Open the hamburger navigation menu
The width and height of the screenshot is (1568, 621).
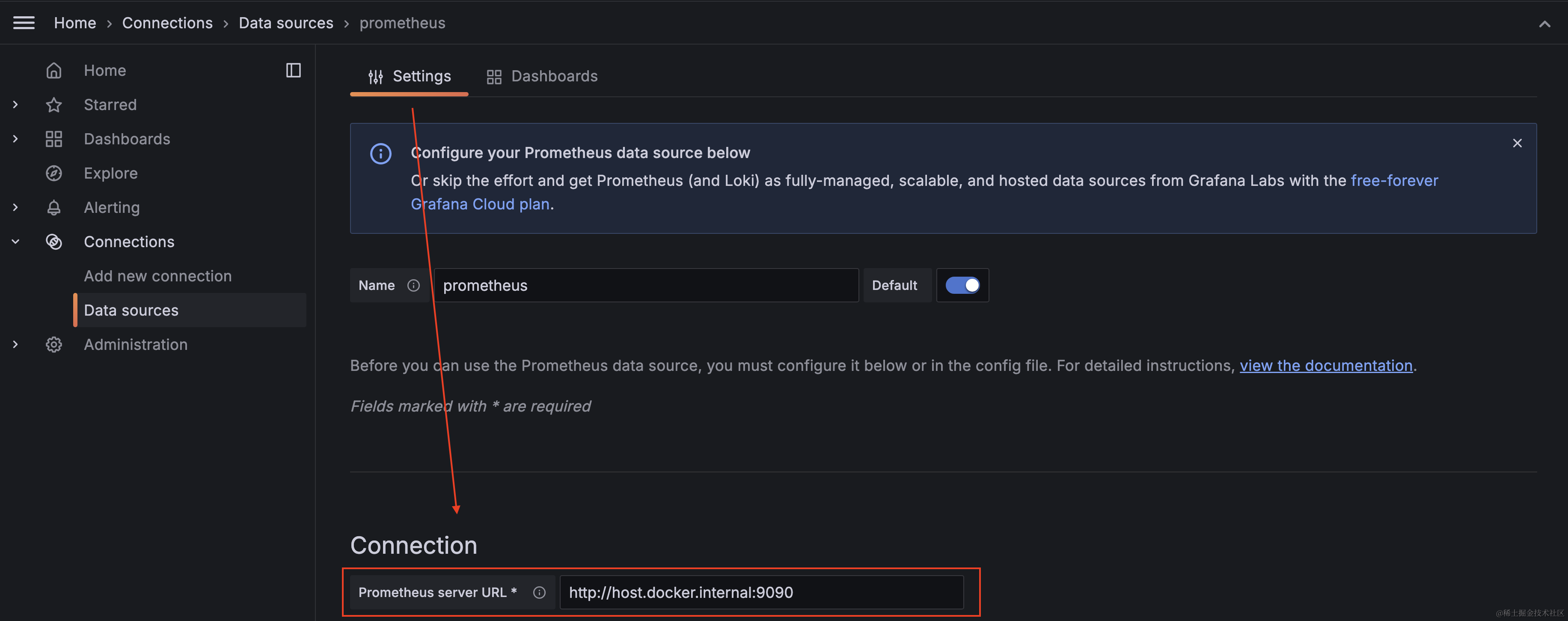pyautogui.click(x=24, y=23)
